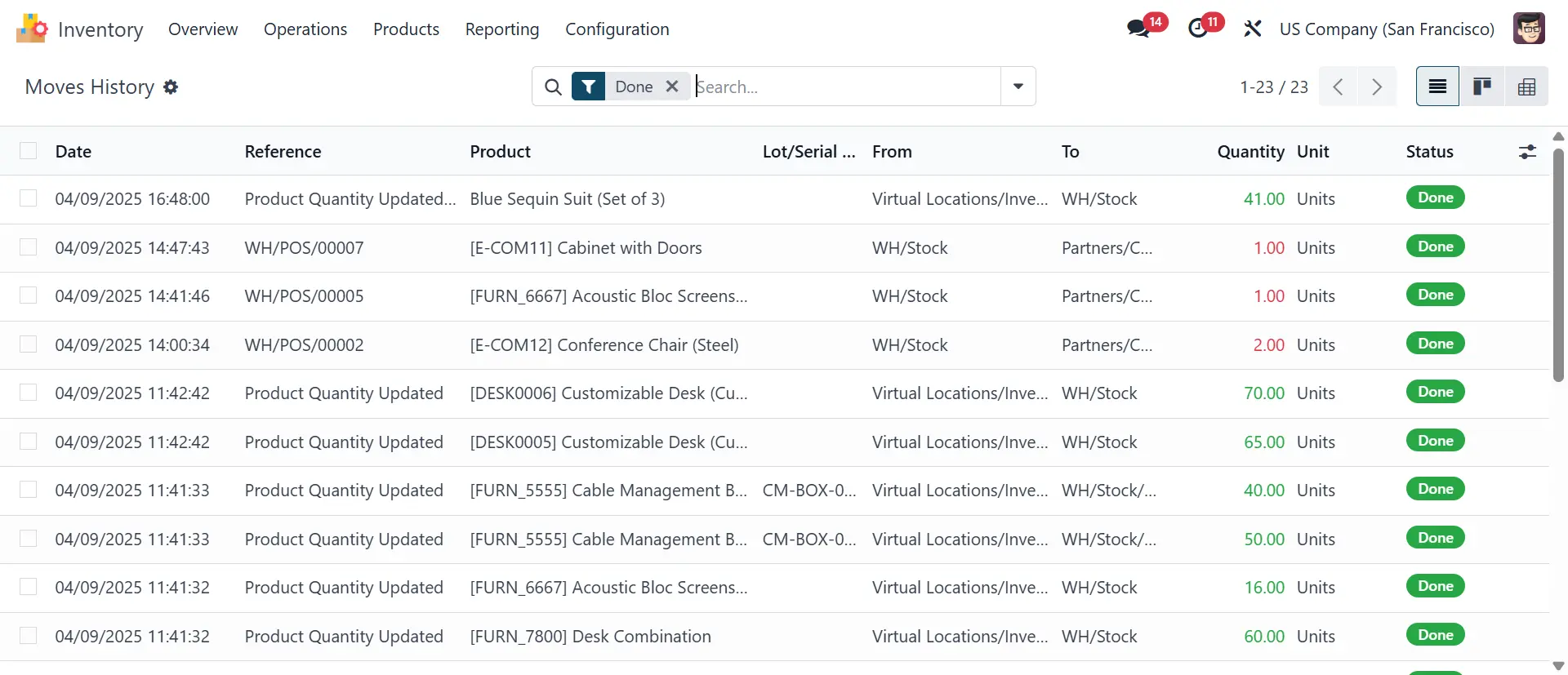The height and width of the screenshot is (675, 1568).
Task: Open the activities clock icon
Action: click(1197, 29)
